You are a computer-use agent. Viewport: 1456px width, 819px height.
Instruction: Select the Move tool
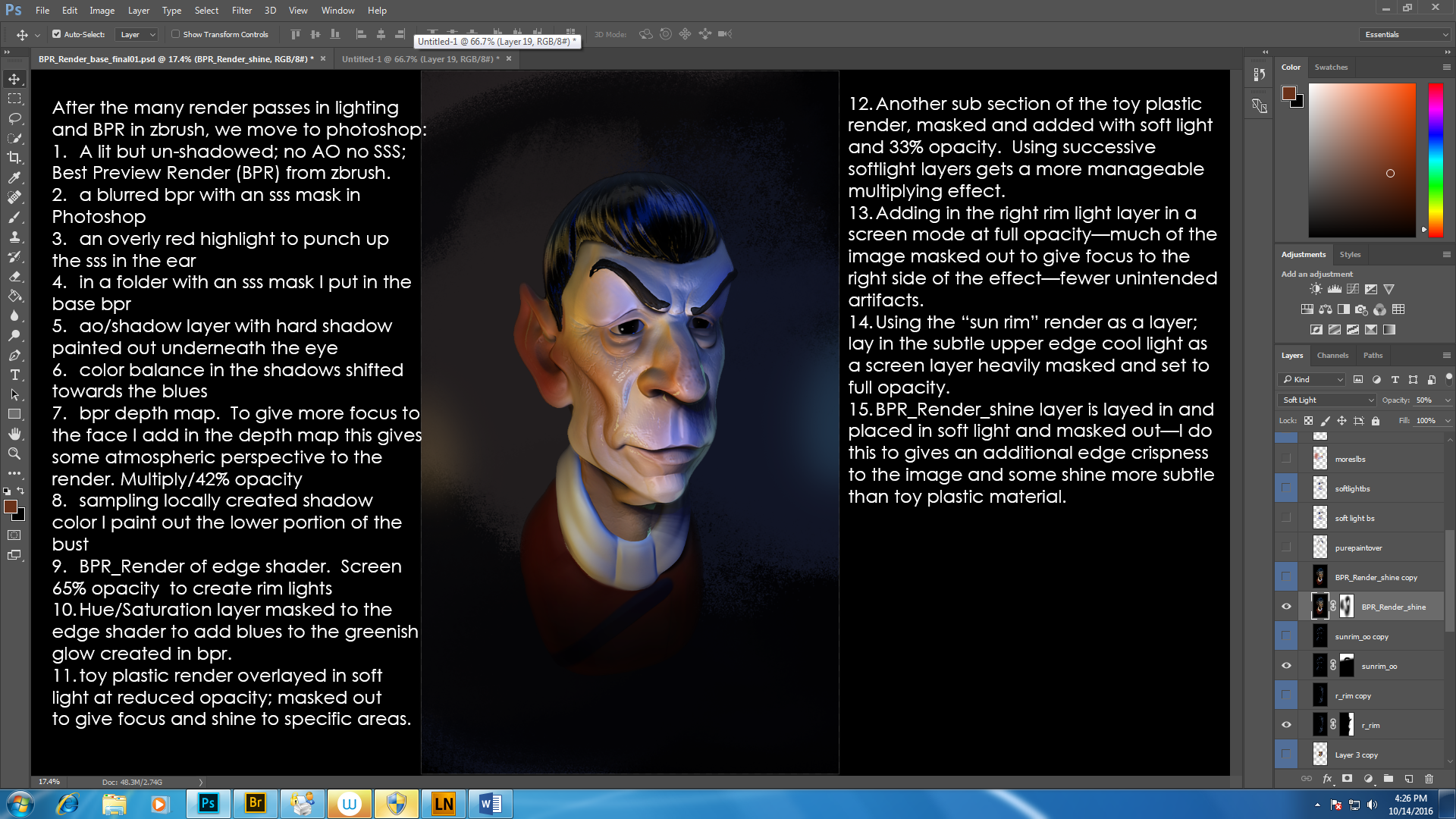click(14, 79)
